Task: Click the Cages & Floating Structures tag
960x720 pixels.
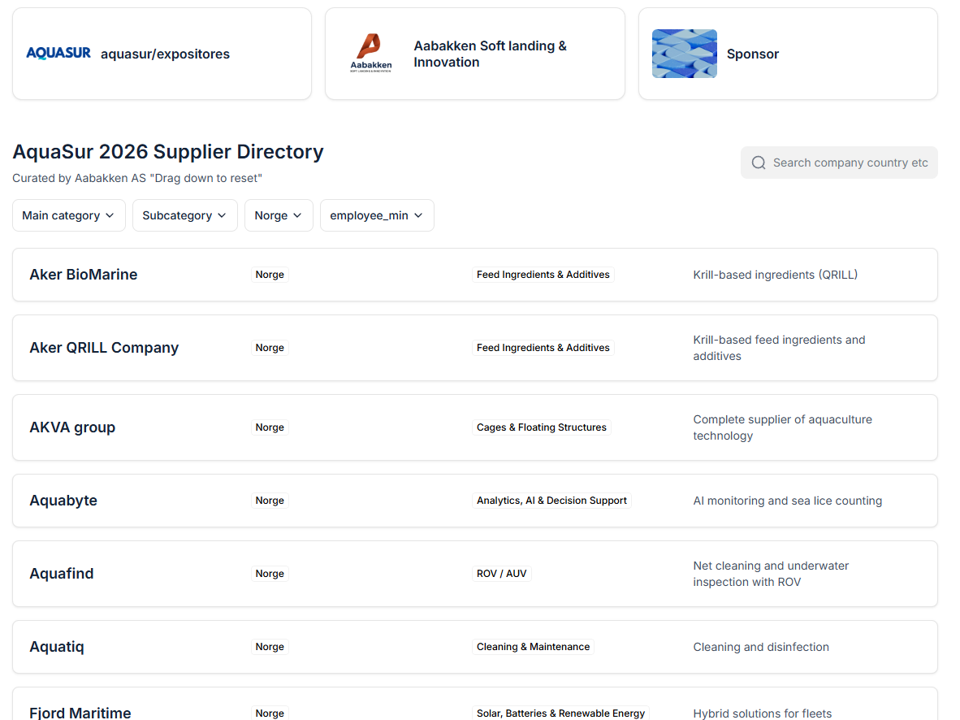Action: coord(541,427)
